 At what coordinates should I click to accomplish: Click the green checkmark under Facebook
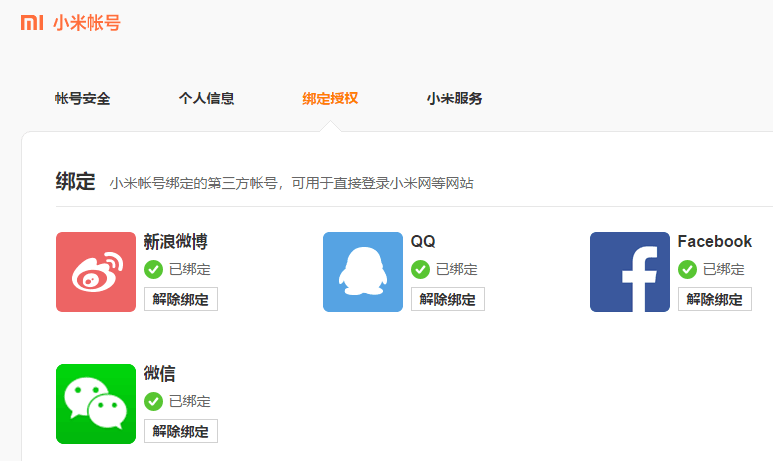click(687, 269)
